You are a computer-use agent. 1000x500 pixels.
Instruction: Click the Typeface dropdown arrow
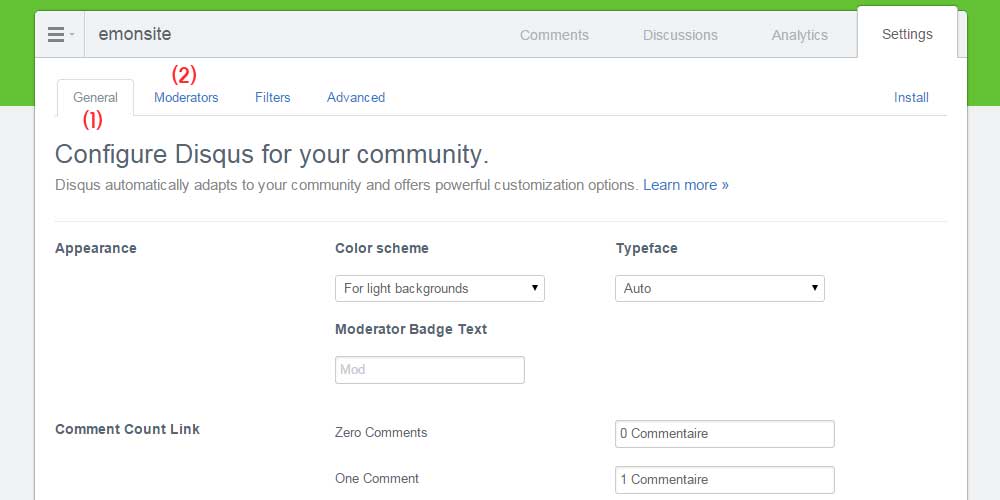pyautogui.click(x=814, y=288)
